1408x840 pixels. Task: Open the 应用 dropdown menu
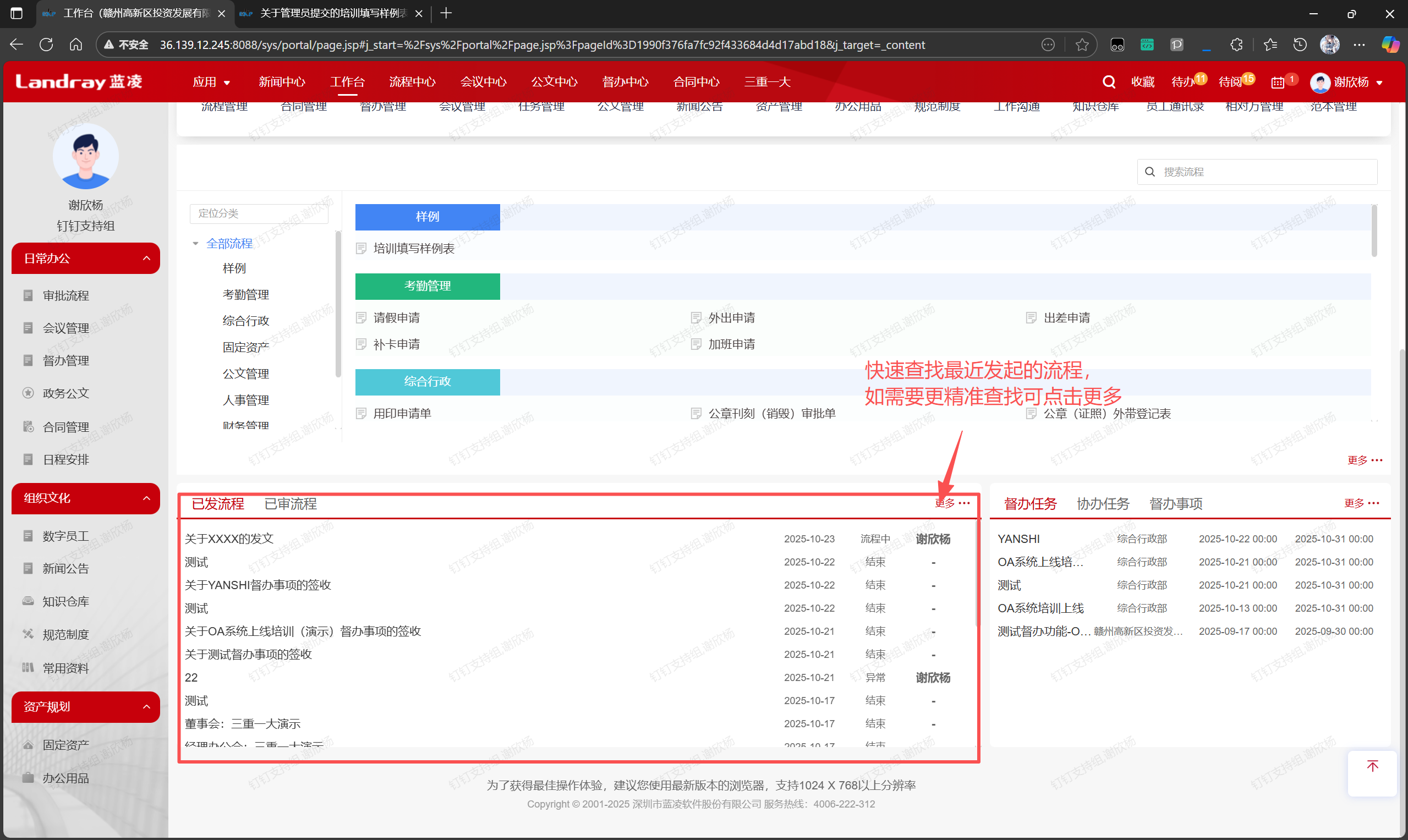pyautogui.click(x=211, y=82)
